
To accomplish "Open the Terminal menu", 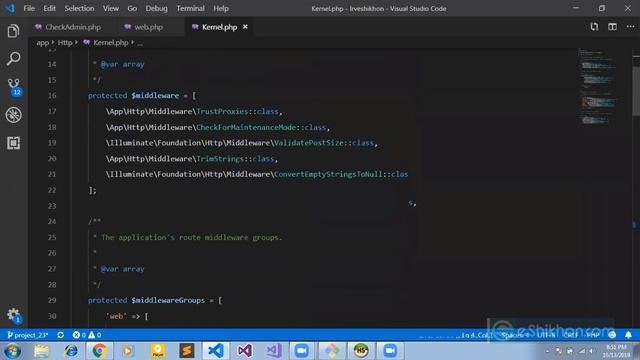I will [x=191, y=9].
